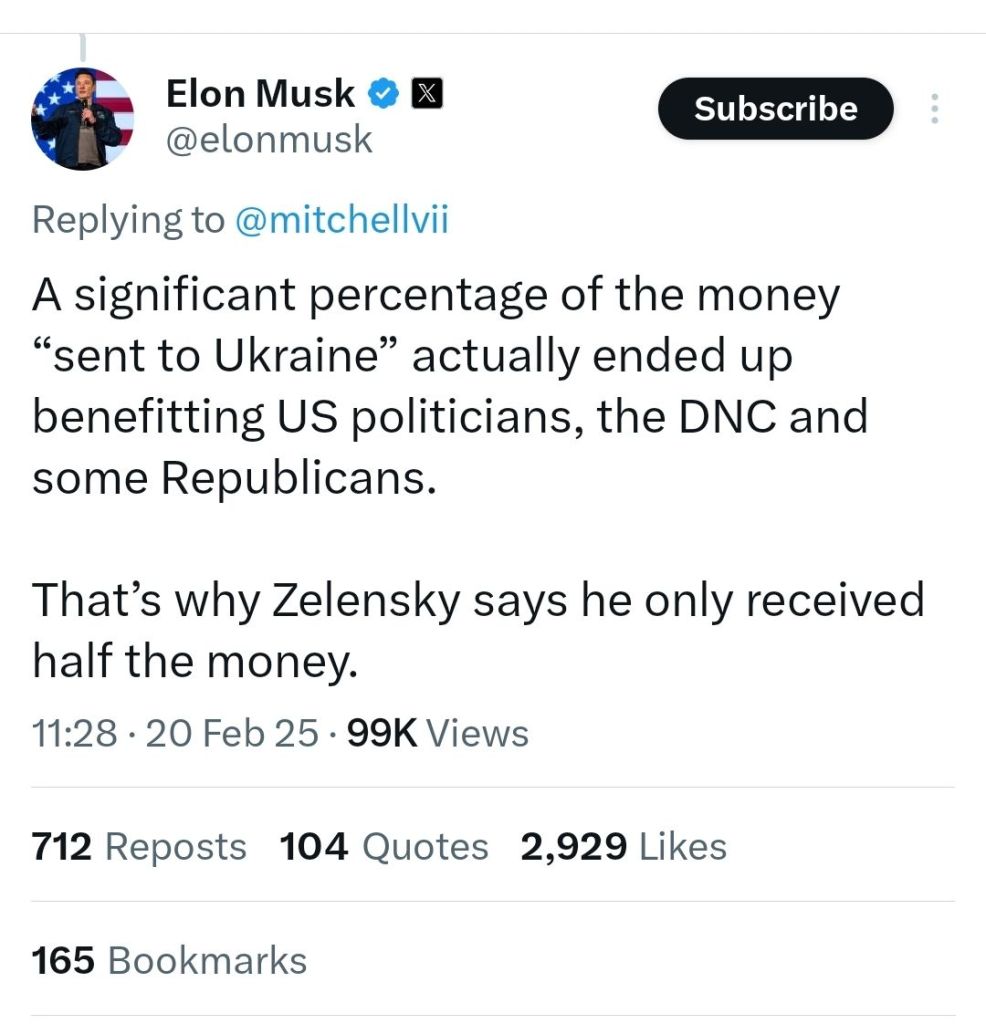
Task: Click the "sent to Ukraine" tweet paragraph
Action: click(450, 388)
